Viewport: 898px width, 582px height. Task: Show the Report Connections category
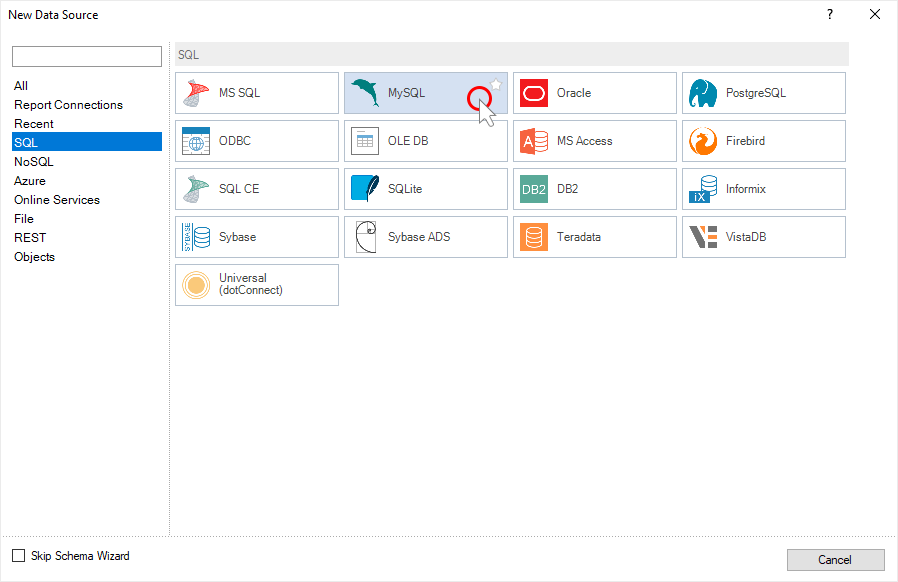68,105
